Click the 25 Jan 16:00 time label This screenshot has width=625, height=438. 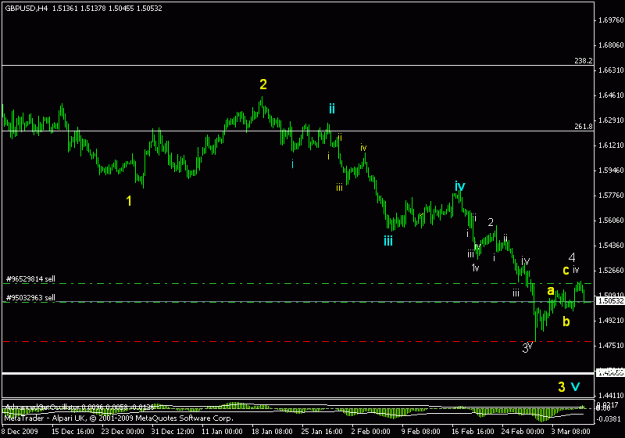click(x=322, y=432)
